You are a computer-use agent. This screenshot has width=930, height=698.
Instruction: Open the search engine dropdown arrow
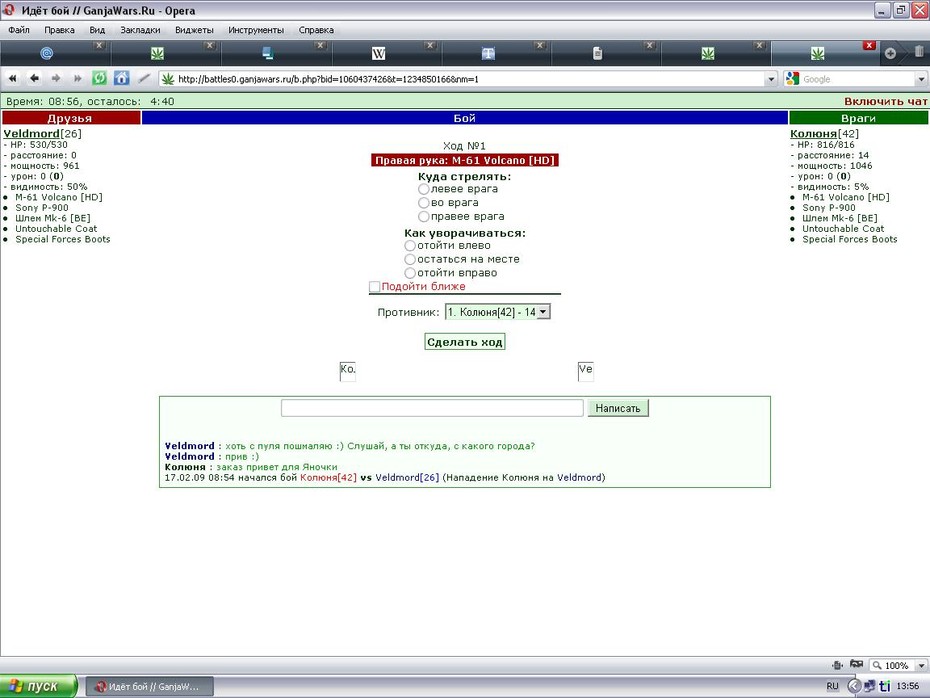(921, 79)
